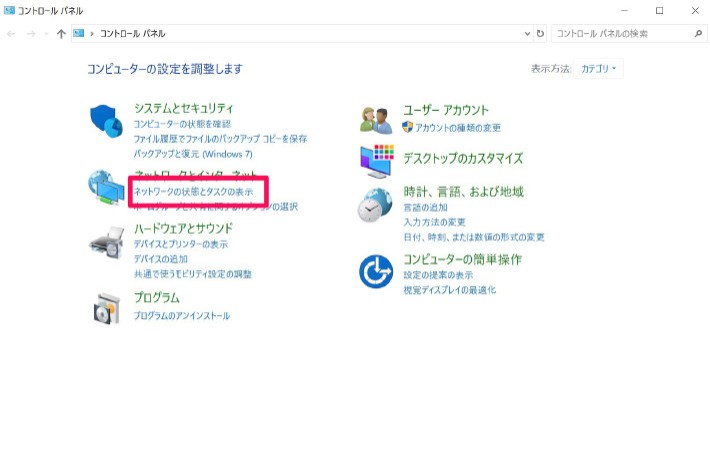Click デバイスとプリンターの表示 link
The height and width of the screenshot is (451, 710).
coord(181,245)
